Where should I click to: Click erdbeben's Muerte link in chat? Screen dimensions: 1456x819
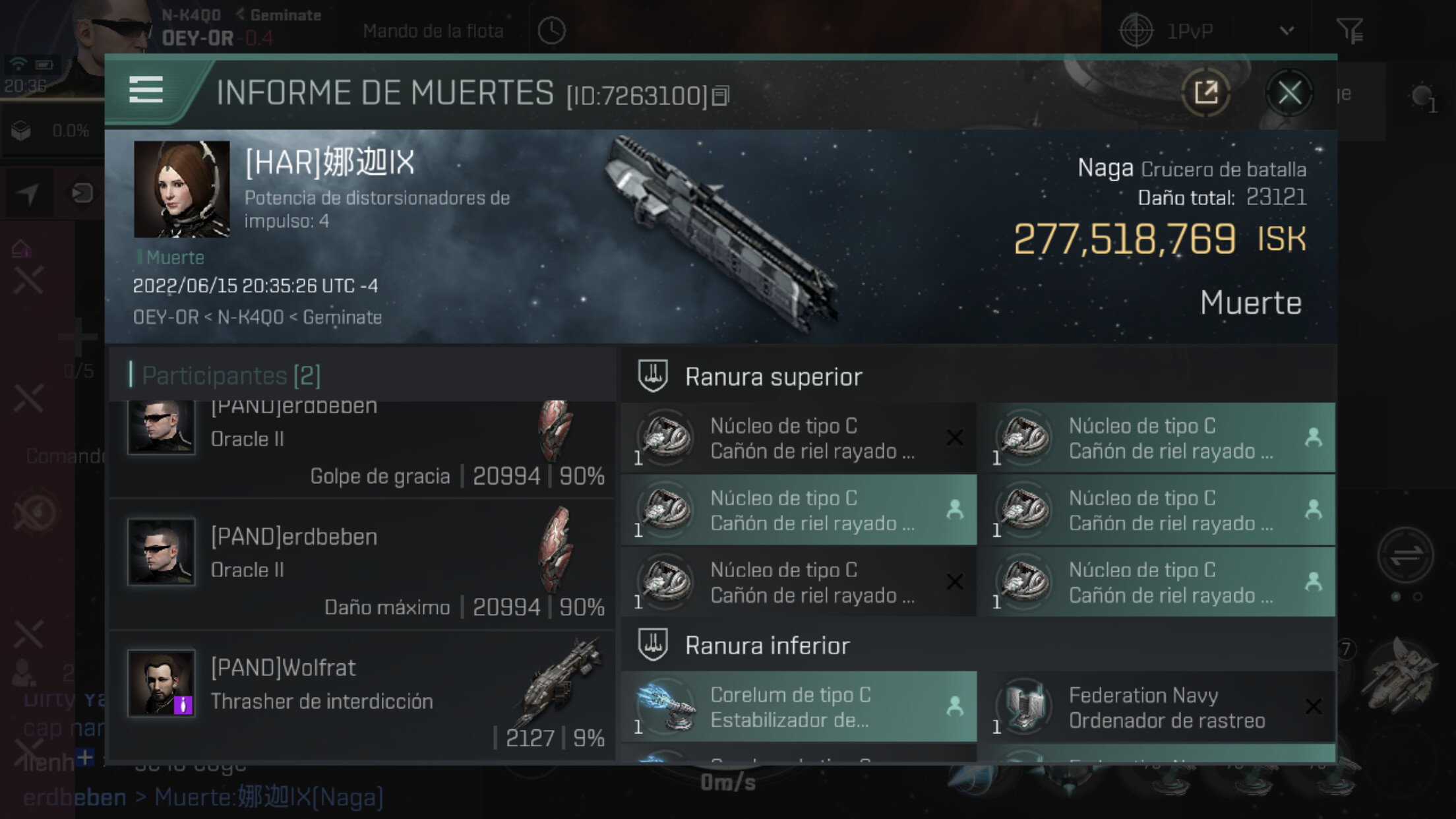(268, 797)
